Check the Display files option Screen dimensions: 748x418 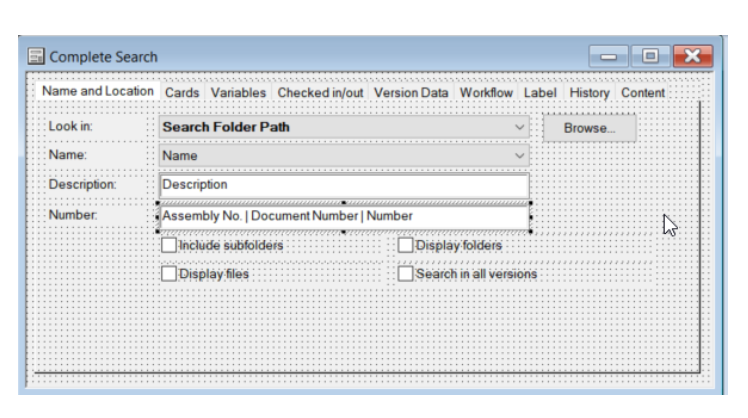[x=169, y=273]
